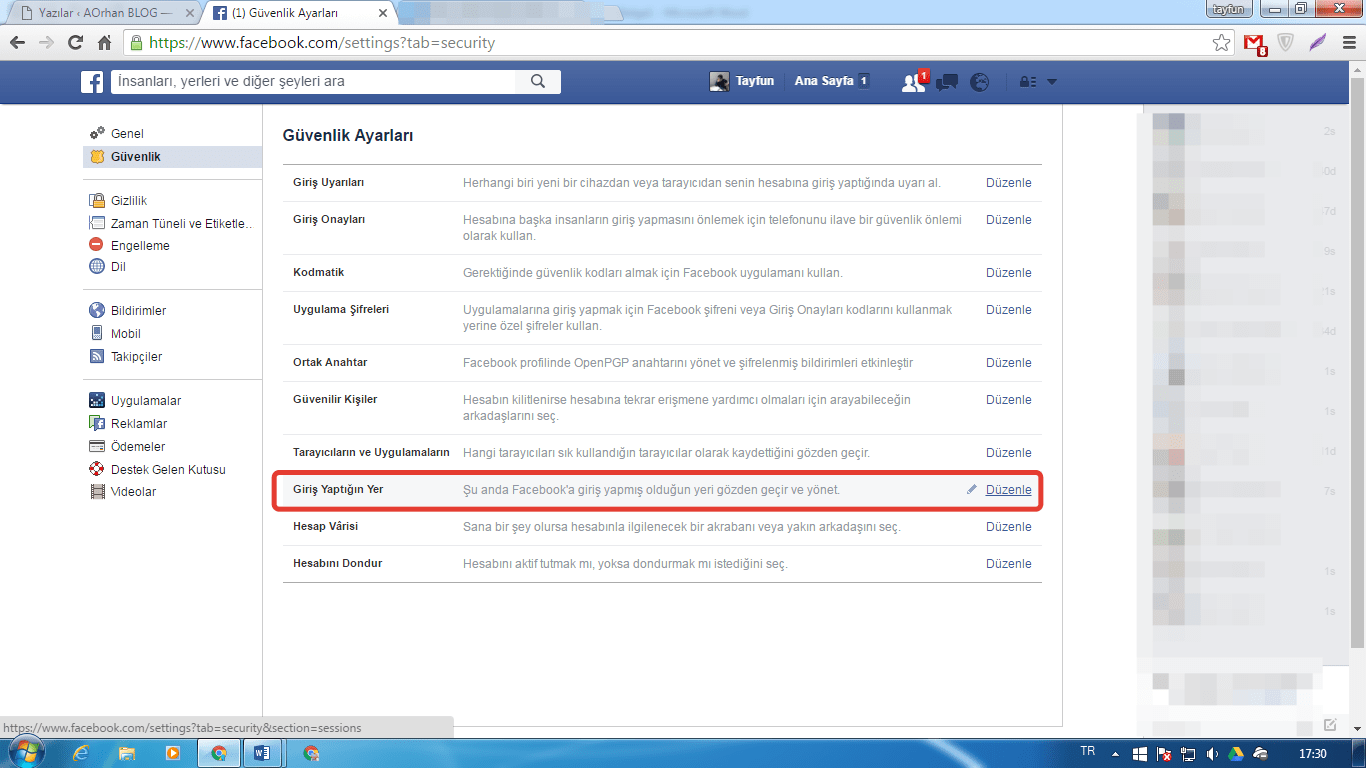Image resolution: width=1366 pixels, height=768 pixels.
Task: Click Düzenle for Hesap Vârisi
Action: pyautogui.click(x=1008, y=527)
